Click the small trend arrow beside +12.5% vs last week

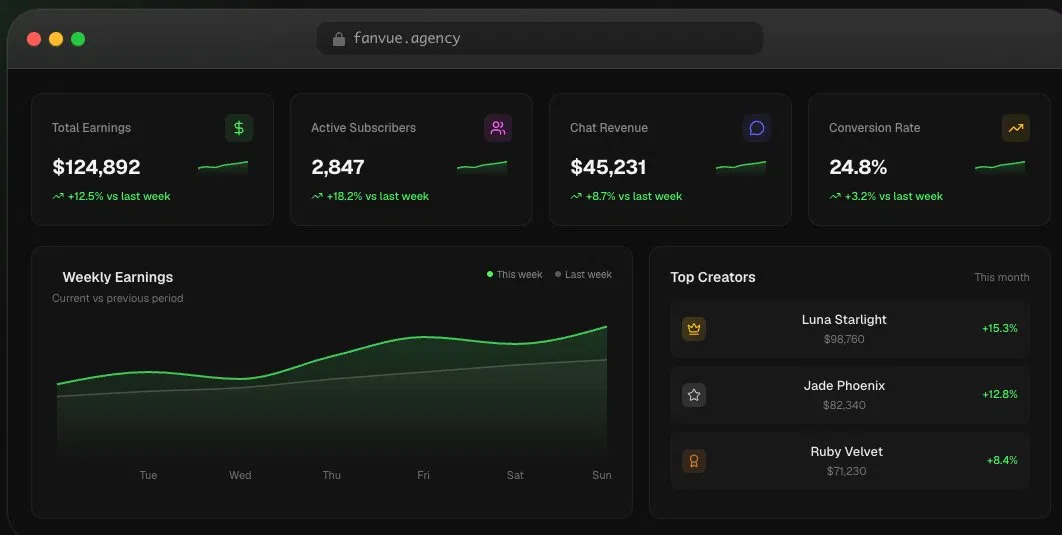pos(58,196)
